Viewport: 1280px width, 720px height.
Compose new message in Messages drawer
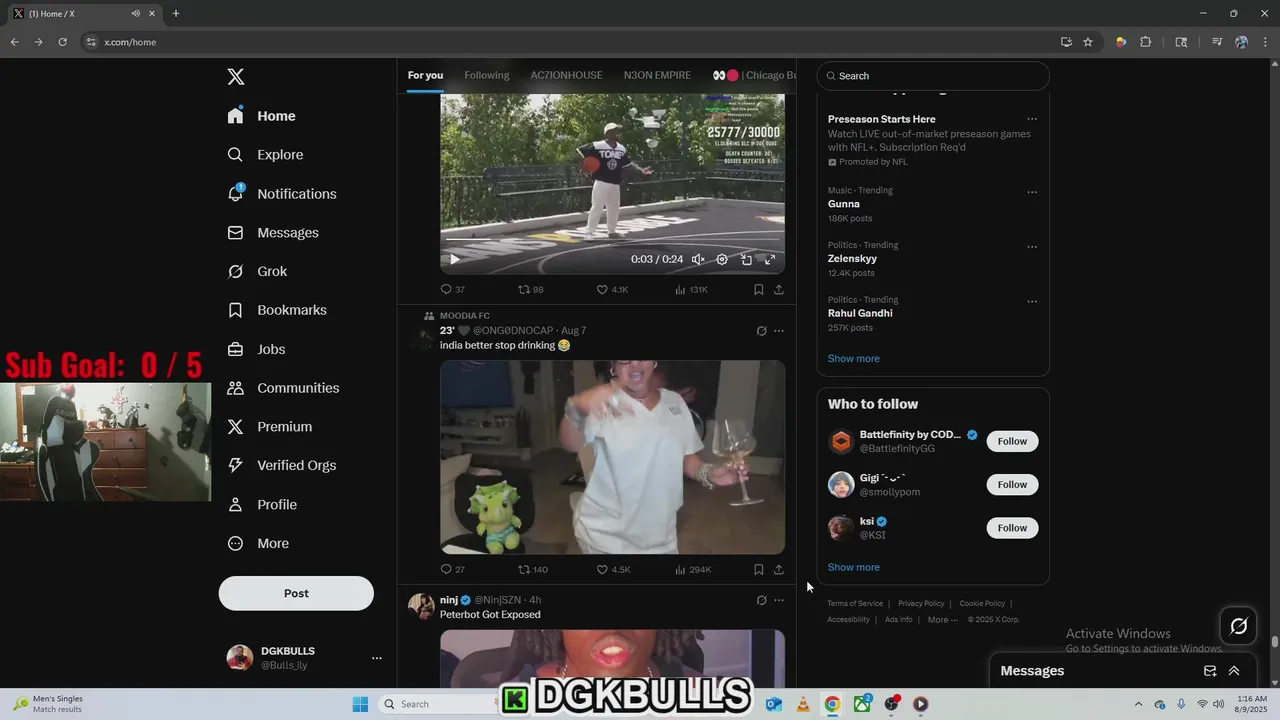click(1210, 671)
